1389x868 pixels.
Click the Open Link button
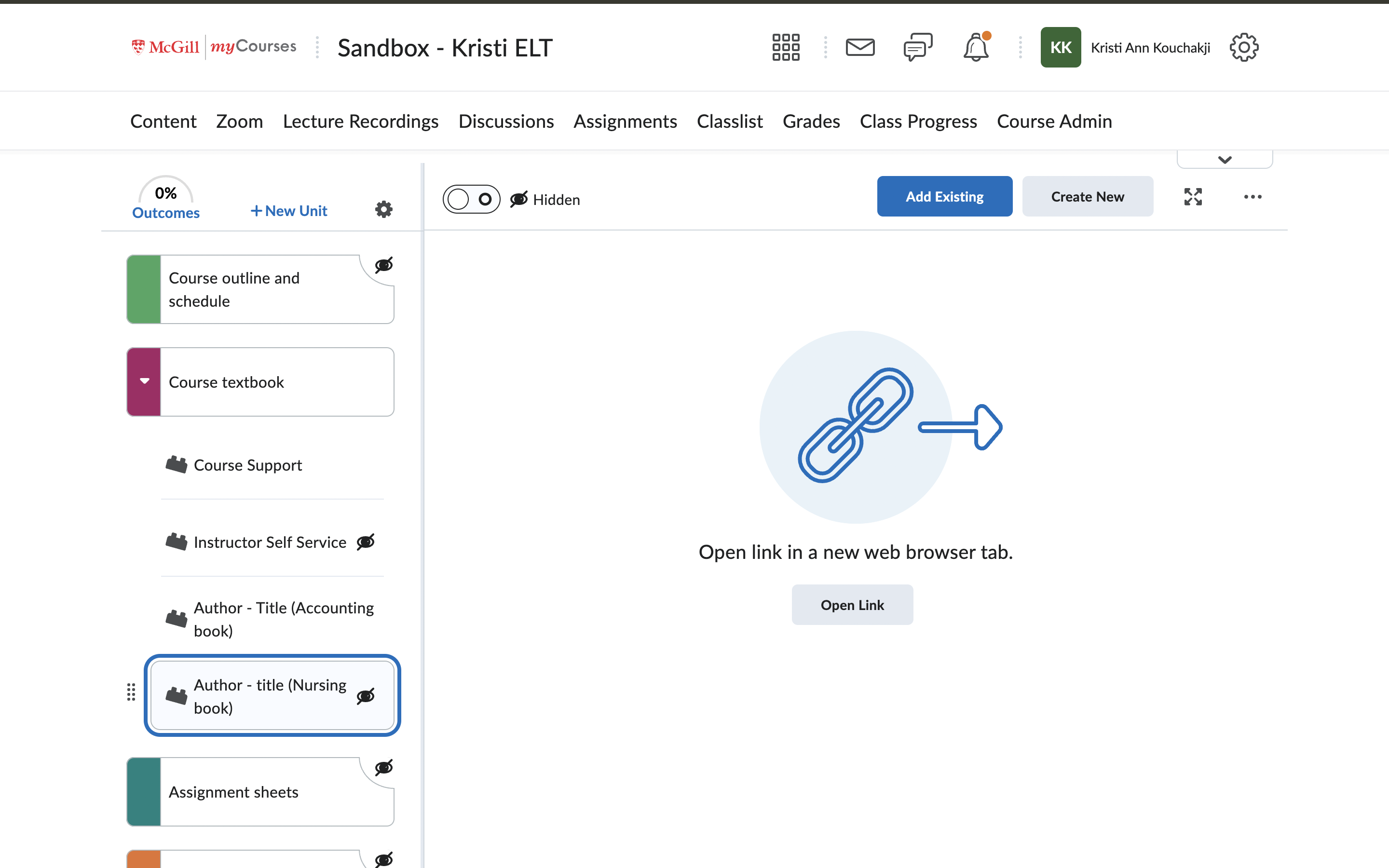[852, 605]
